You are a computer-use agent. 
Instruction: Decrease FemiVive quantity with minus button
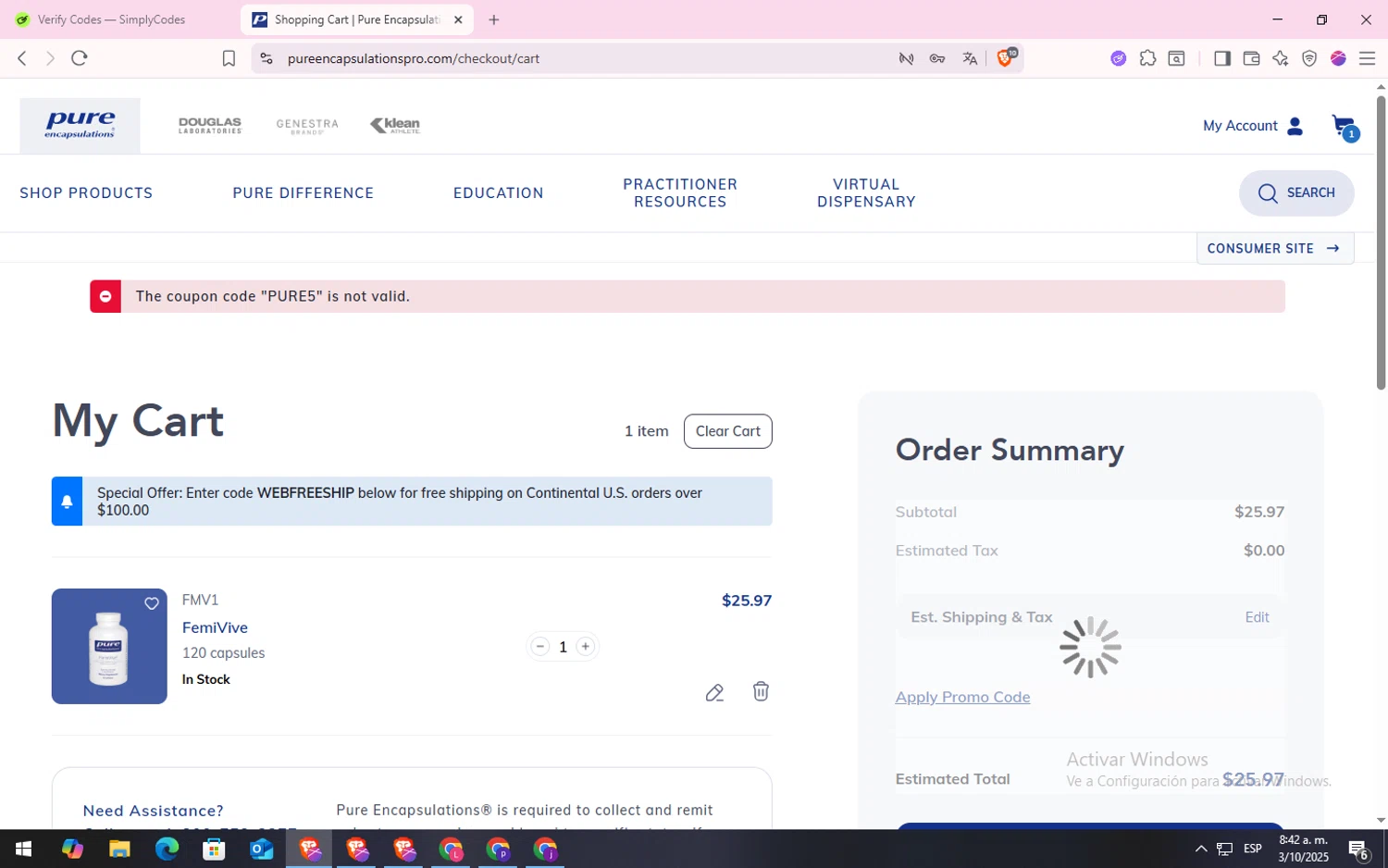pos(540,647)
